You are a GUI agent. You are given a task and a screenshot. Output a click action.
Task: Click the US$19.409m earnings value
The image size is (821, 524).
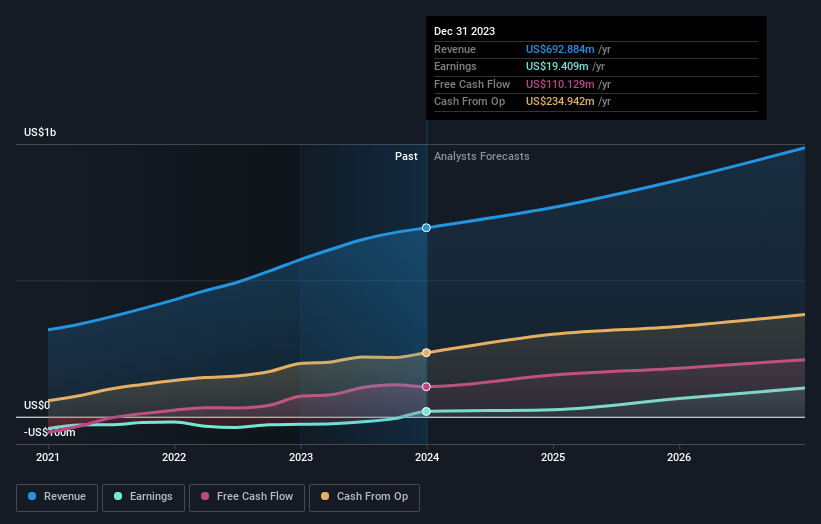[x=557, y=66]
